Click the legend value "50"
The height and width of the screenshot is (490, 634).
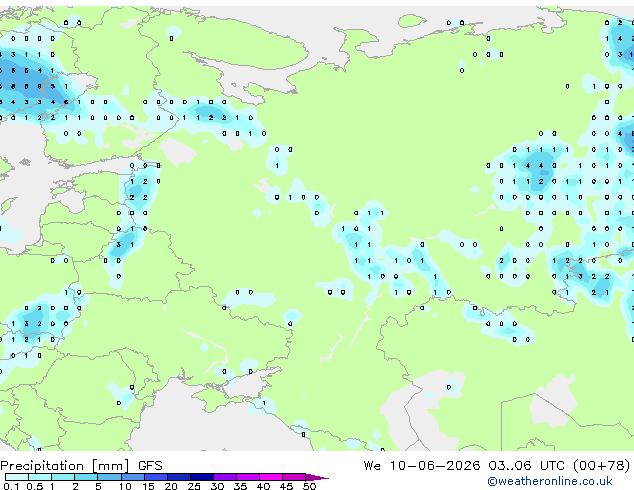(x=309, y=486)
